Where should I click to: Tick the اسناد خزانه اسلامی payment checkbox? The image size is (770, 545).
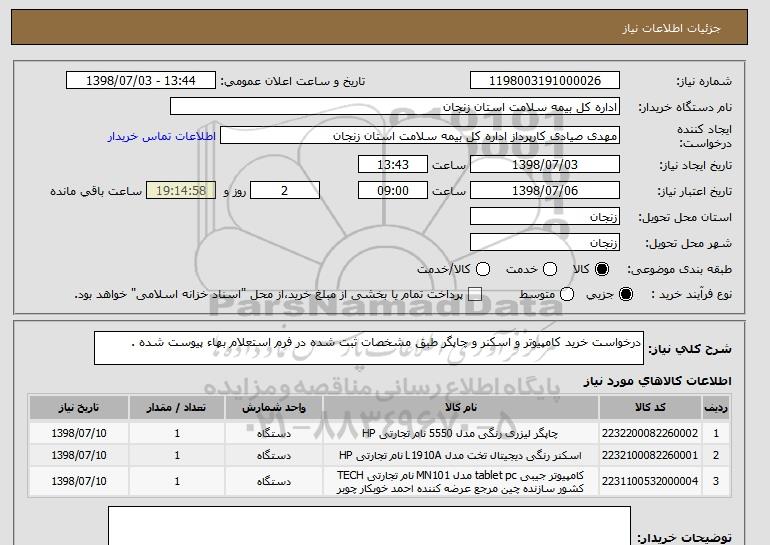[x=475, y=295]
